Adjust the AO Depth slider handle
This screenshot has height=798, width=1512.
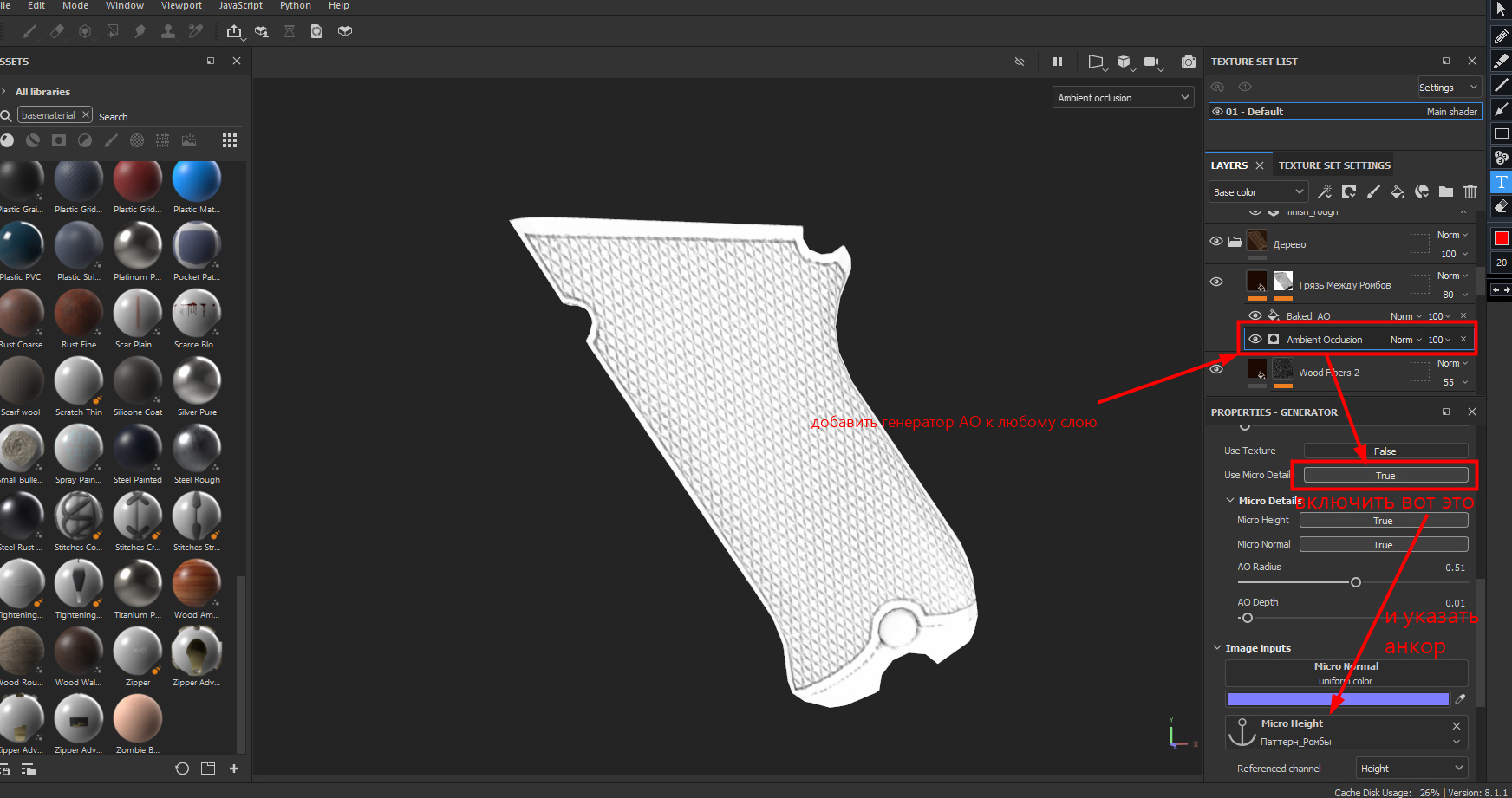(1247, 618)
